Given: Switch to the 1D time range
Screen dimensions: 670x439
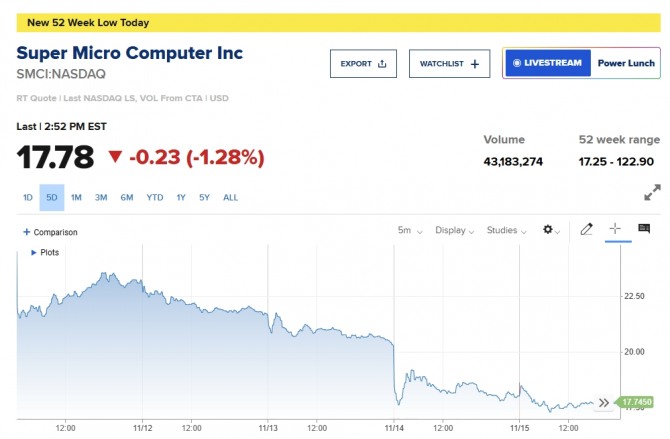Looking at the screenshot, I should tap(28, 197).
